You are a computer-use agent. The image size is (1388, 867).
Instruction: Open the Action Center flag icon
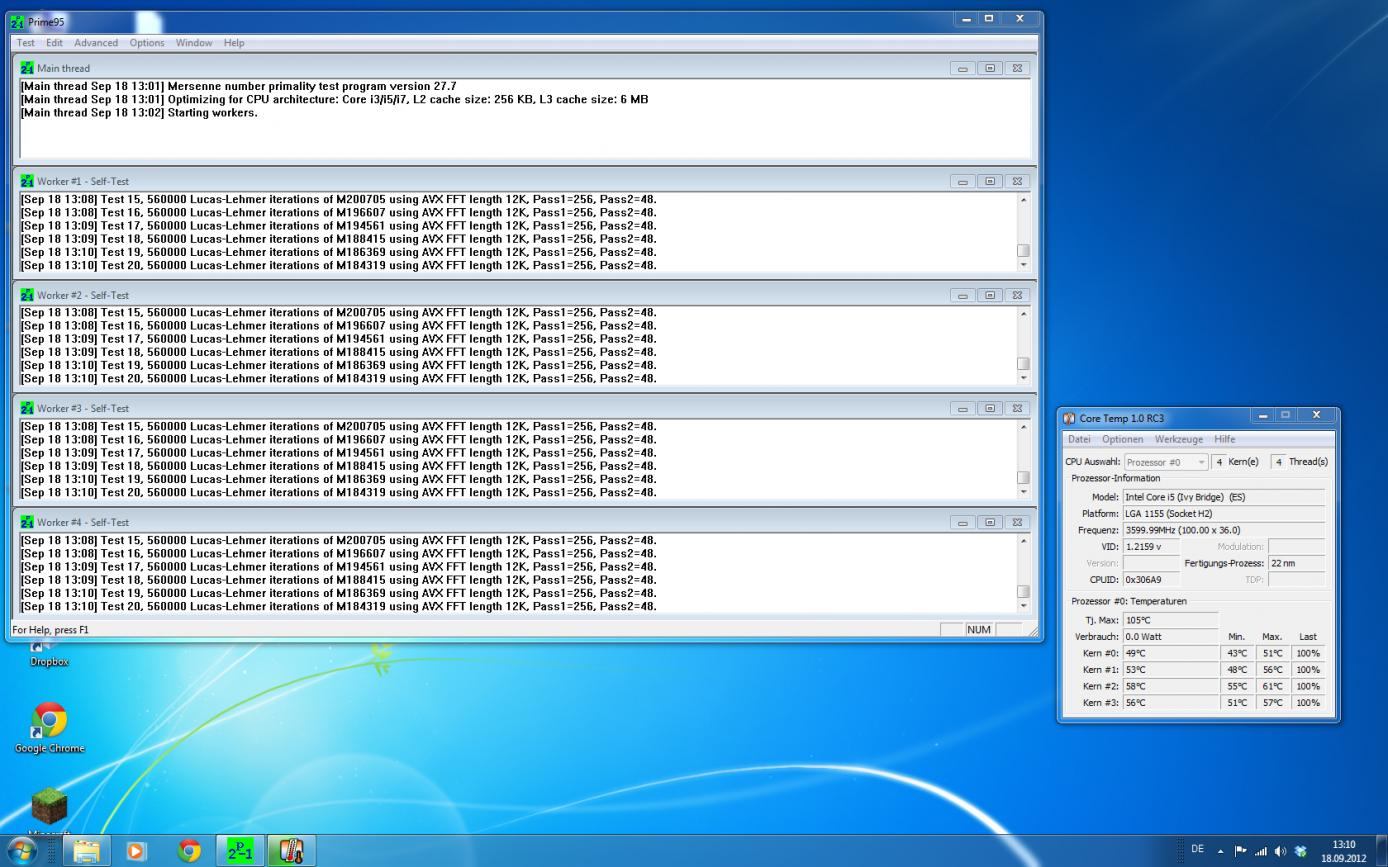pyautogui.click(x=1239, y=850)
